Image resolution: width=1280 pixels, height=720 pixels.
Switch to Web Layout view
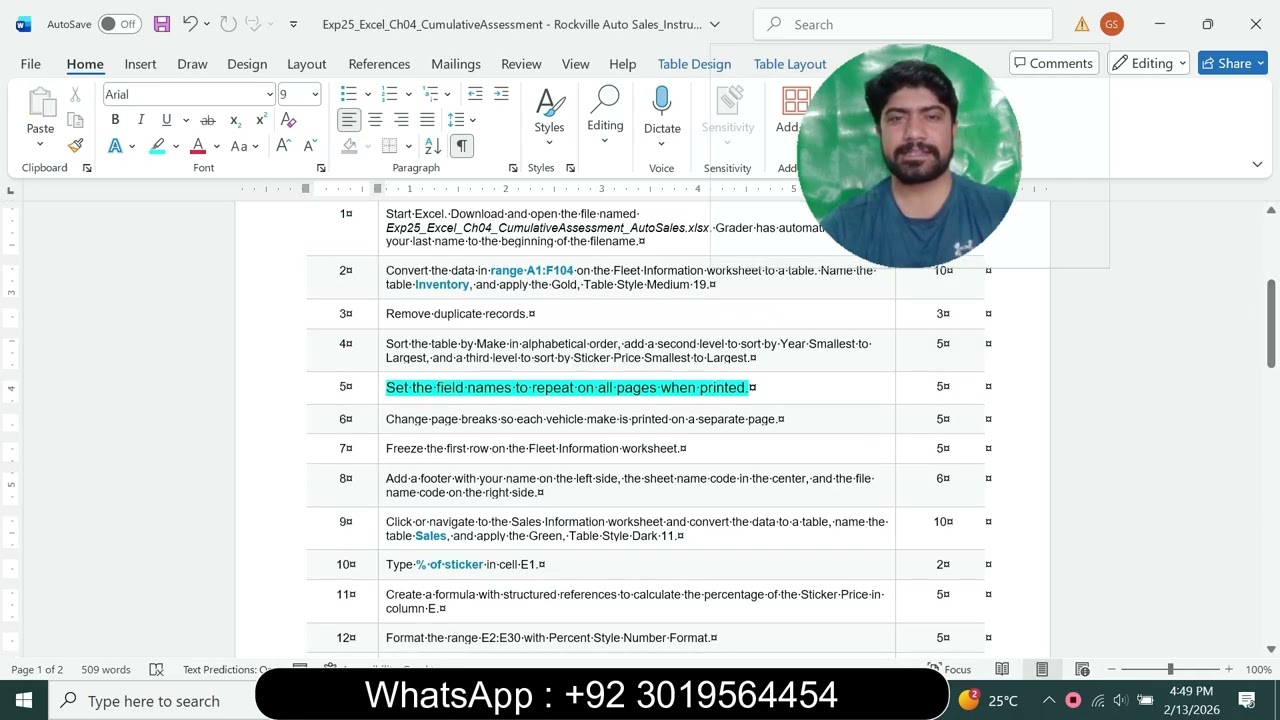pos(1082,669)
